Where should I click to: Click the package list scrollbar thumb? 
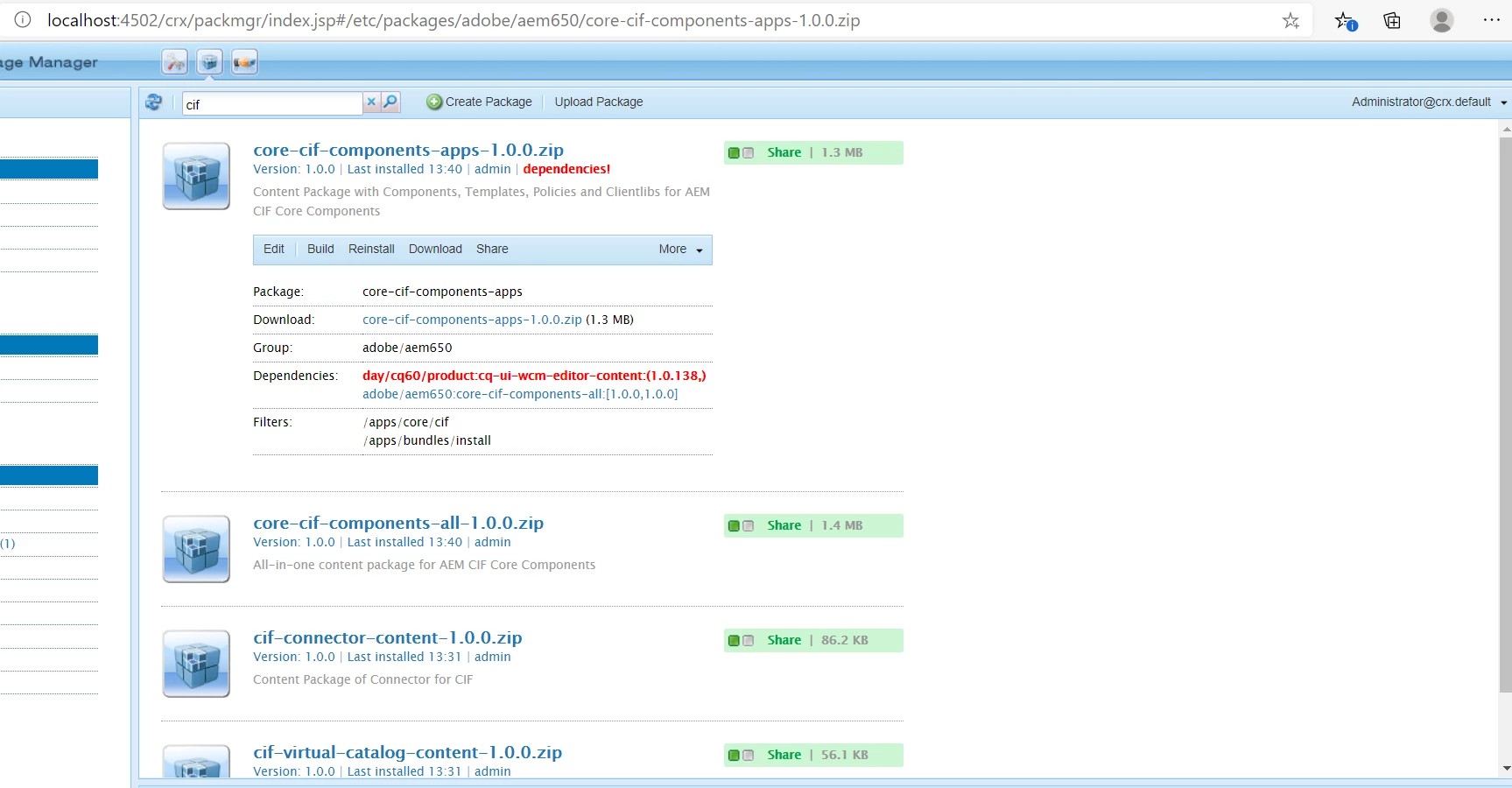(x=1506, y=413)
